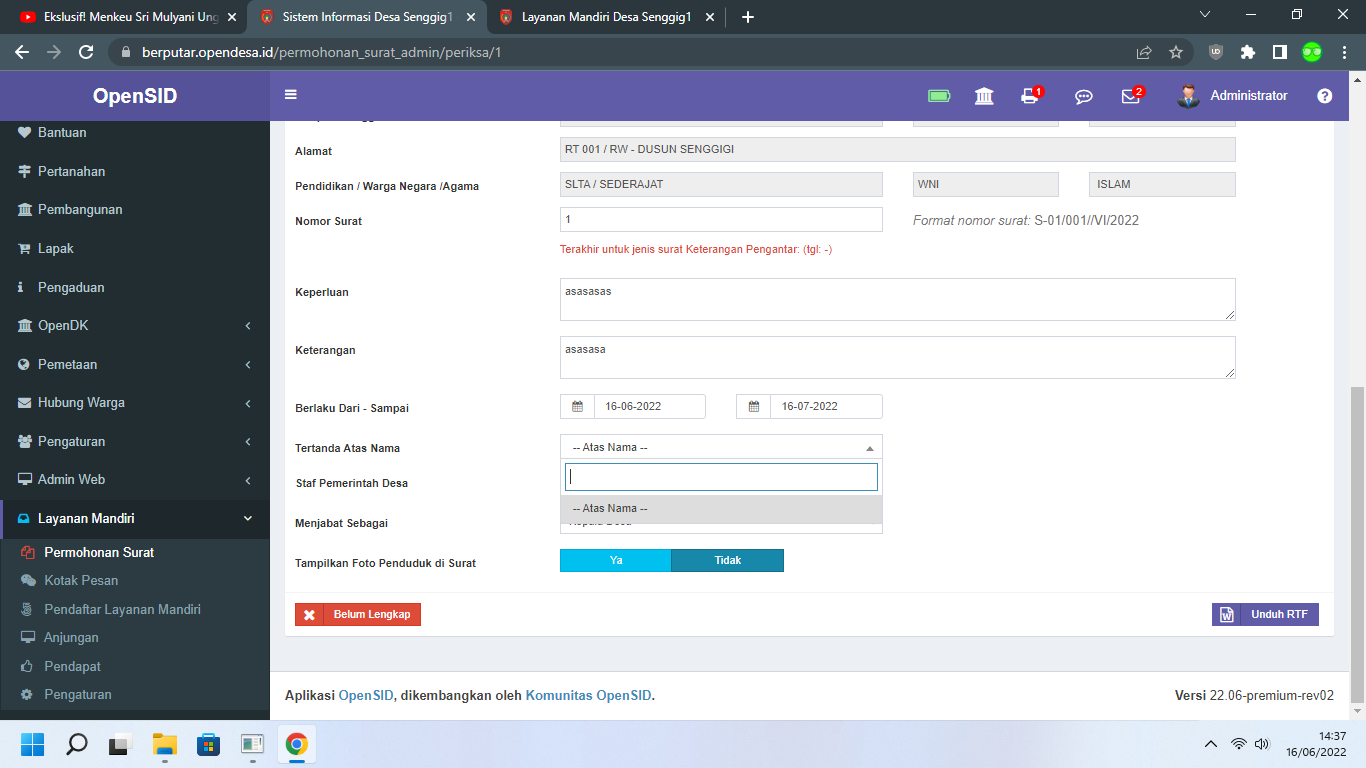
Task: Download the document via Unduh RTF
Action: (x=1265, y=614)
